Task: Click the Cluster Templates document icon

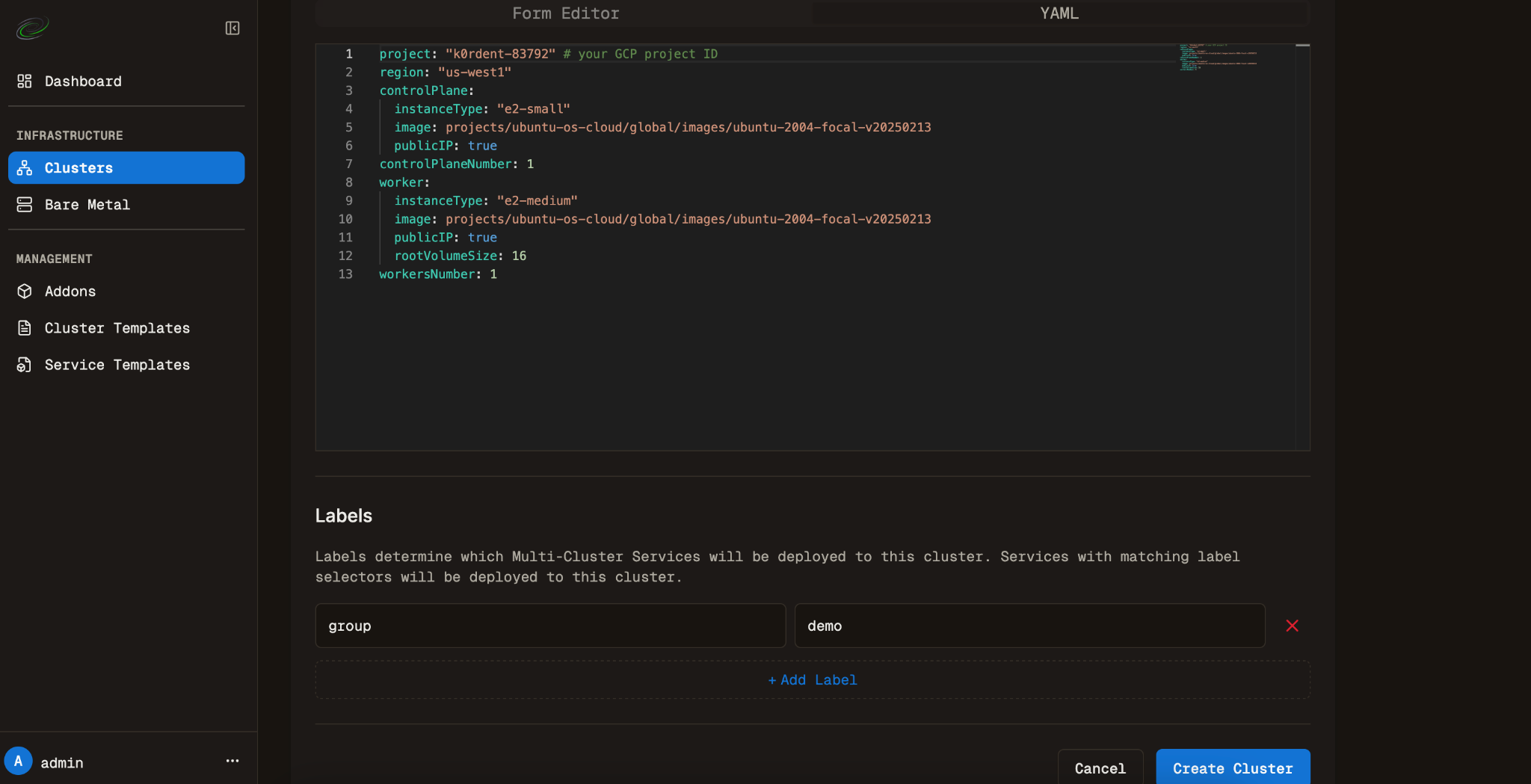Action: pos(25,328)
